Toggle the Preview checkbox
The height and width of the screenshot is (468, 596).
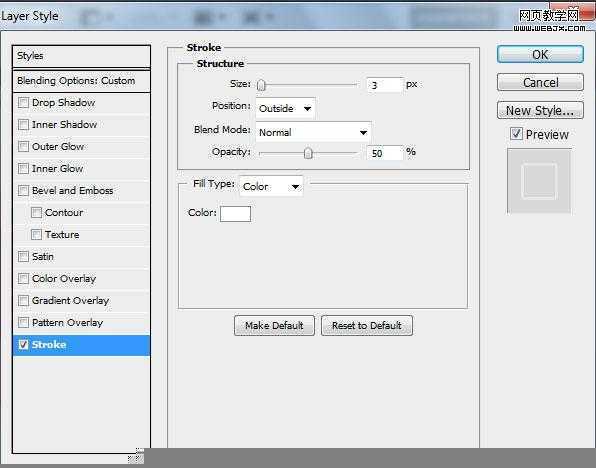pos(516,134)
